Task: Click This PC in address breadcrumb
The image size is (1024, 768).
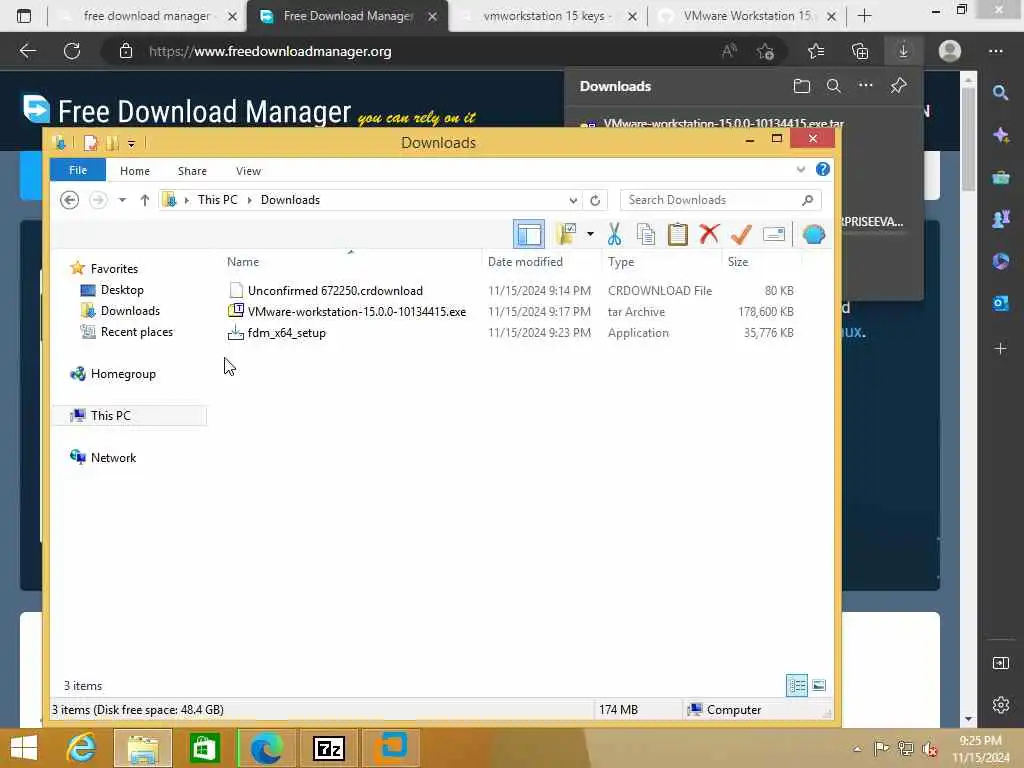Action: pos(217,200)
